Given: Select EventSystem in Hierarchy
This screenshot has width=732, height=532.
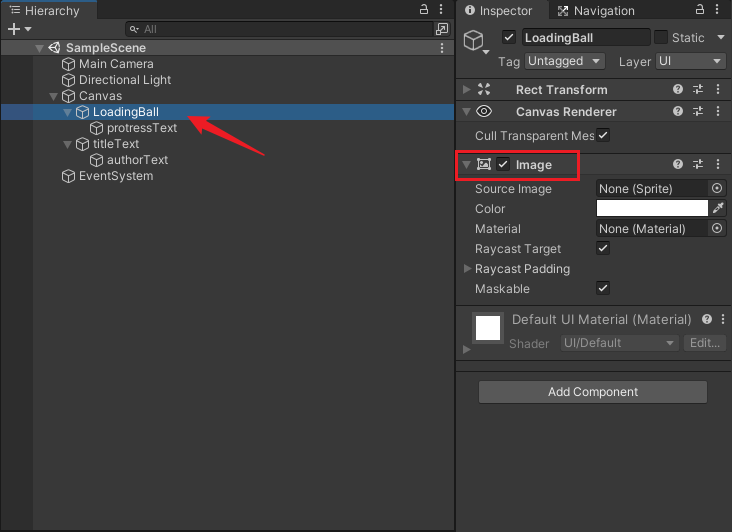Looking at the screenshot, I should [116, 176].
